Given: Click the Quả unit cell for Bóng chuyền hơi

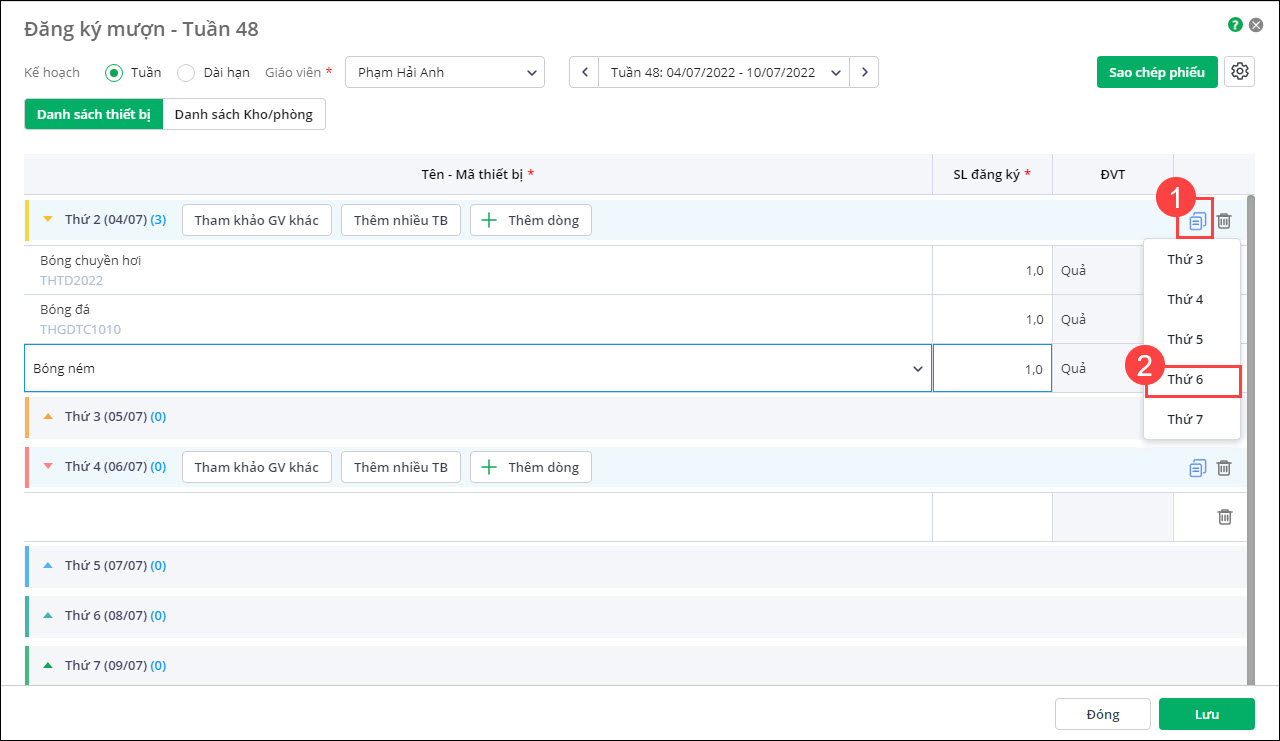Looking at the screenshot, I should click(1098, 270).
